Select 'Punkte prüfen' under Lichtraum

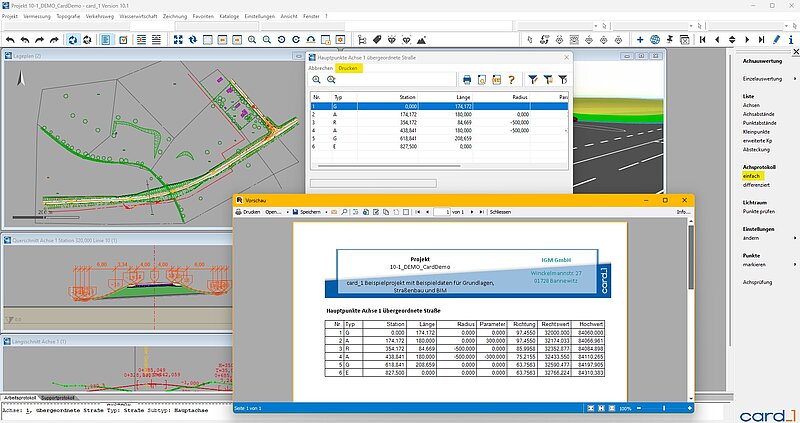[759, 211]
